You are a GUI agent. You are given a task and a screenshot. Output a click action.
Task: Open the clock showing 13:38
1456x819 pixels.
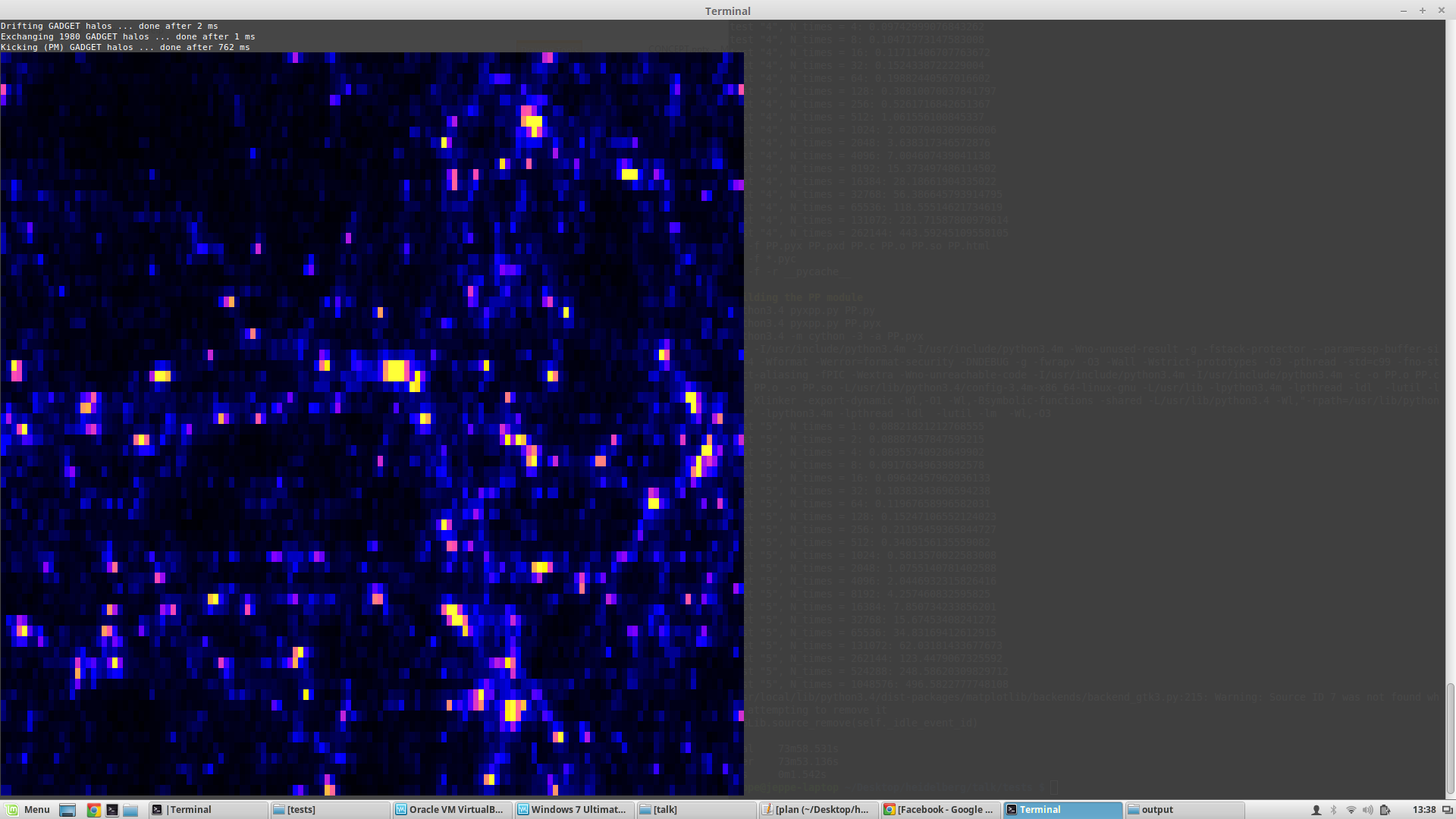coord(1423,810)
